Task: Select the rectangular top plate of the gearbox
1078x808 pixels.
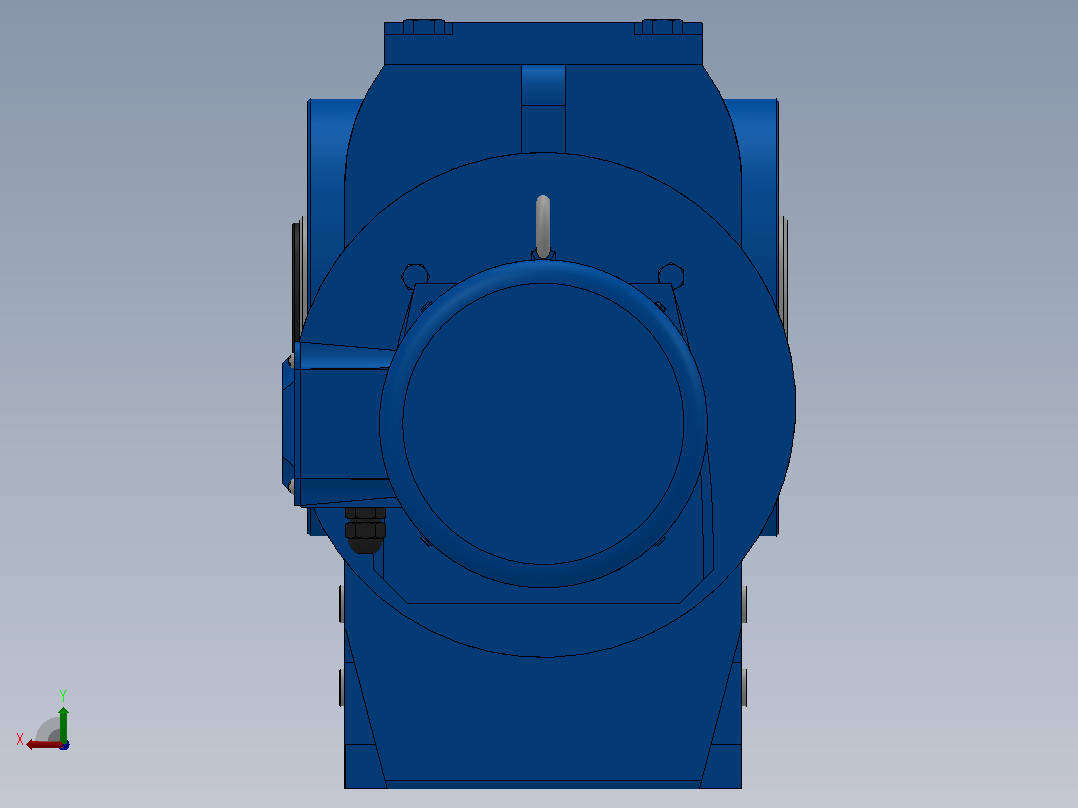Action: 543,44
